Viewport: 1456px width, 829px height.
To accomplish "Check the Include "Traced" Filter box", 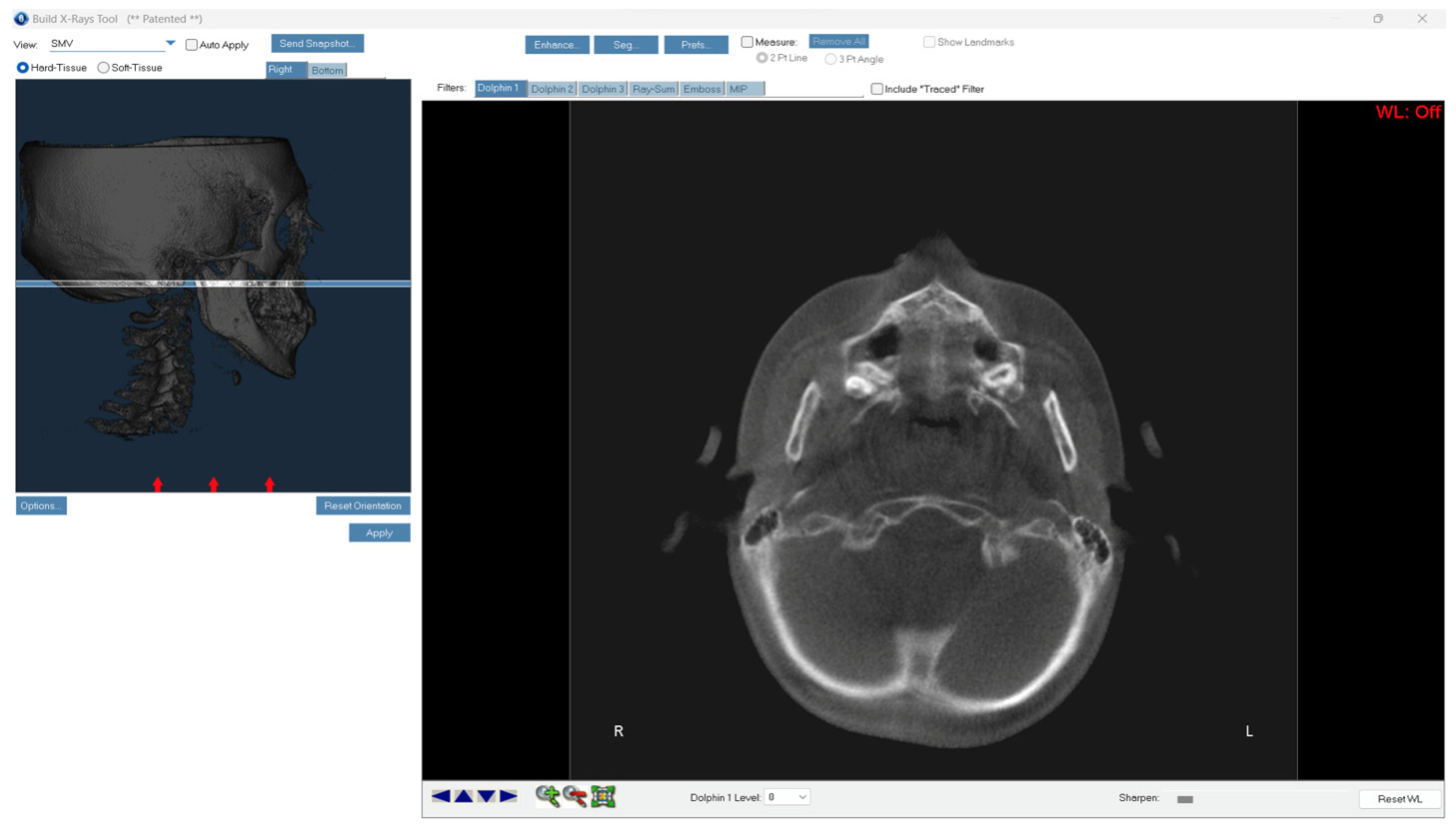I will point(877,89).
